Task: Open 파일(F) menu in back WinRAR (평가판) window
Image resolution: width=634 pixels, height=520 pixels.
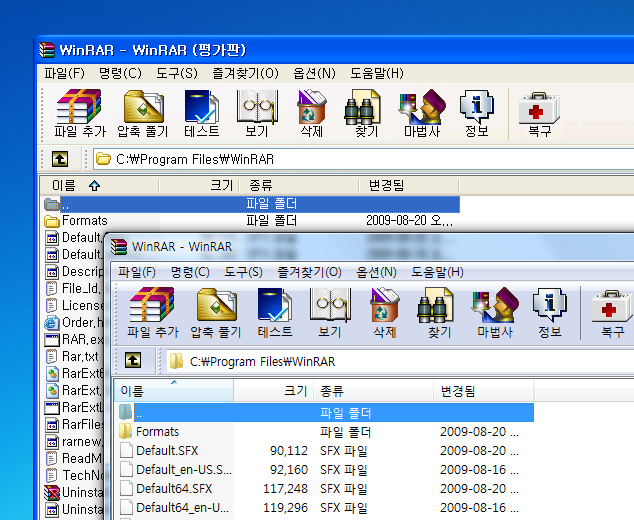Action: [64, 73]
